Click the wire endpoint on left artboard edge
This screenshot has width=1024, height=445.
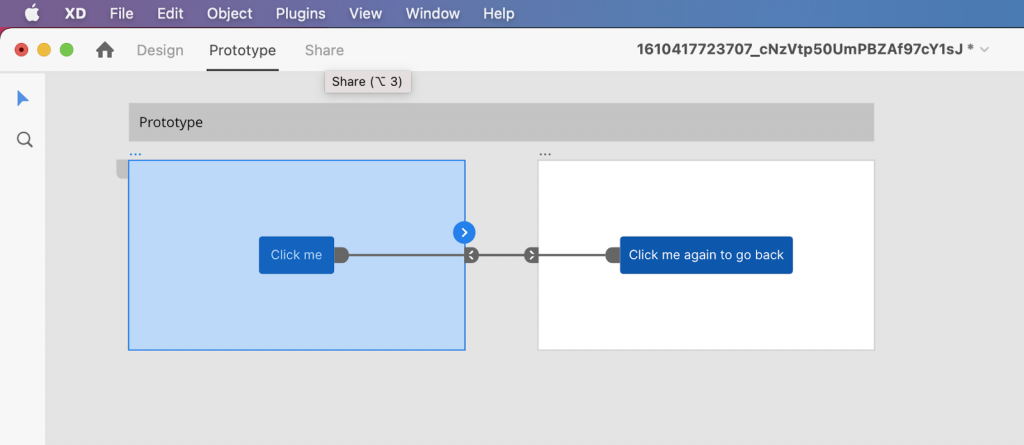pos(472,255)
